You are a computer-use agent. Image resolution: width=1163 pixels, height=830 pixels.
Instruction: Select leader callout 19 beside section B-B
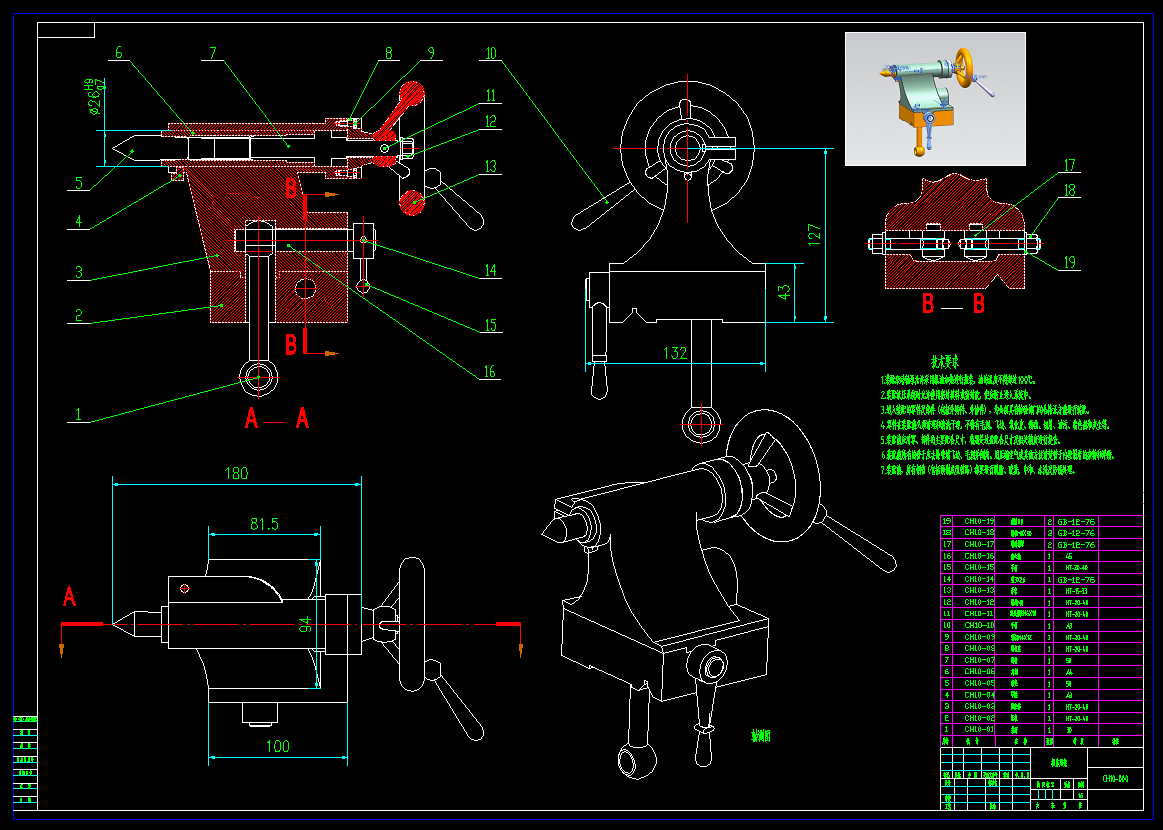pos(1070,262)
